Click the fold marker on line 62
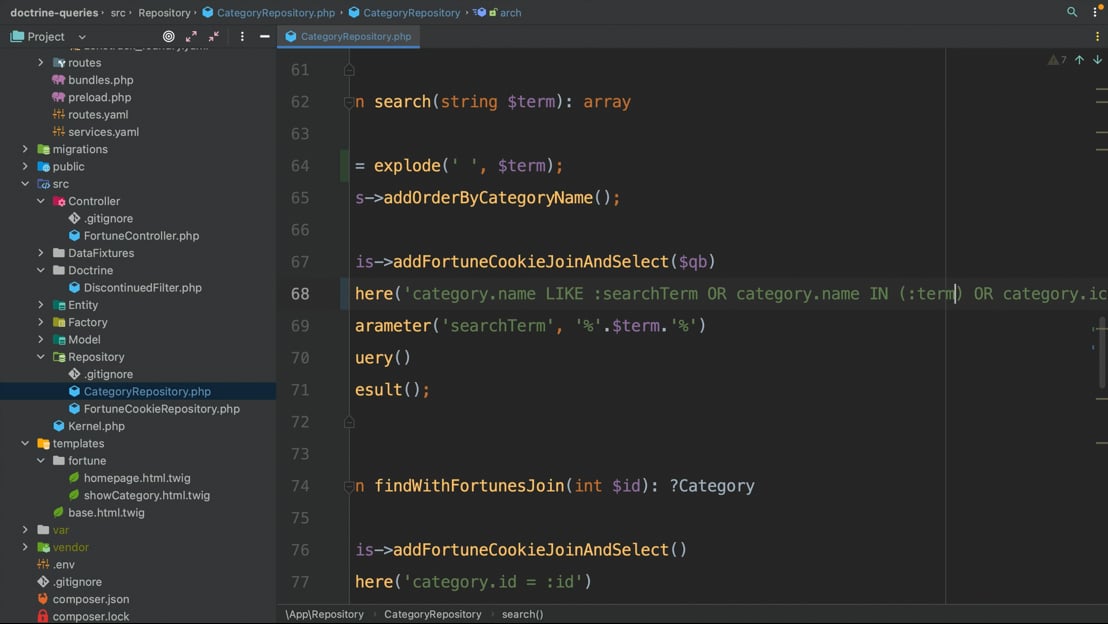 pos(349,102)
